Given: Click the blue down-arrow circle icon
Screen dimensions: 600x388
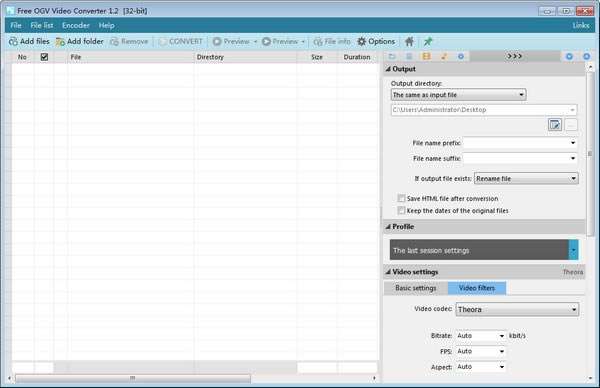Looking at the screenshot, I should coord(569,56).
